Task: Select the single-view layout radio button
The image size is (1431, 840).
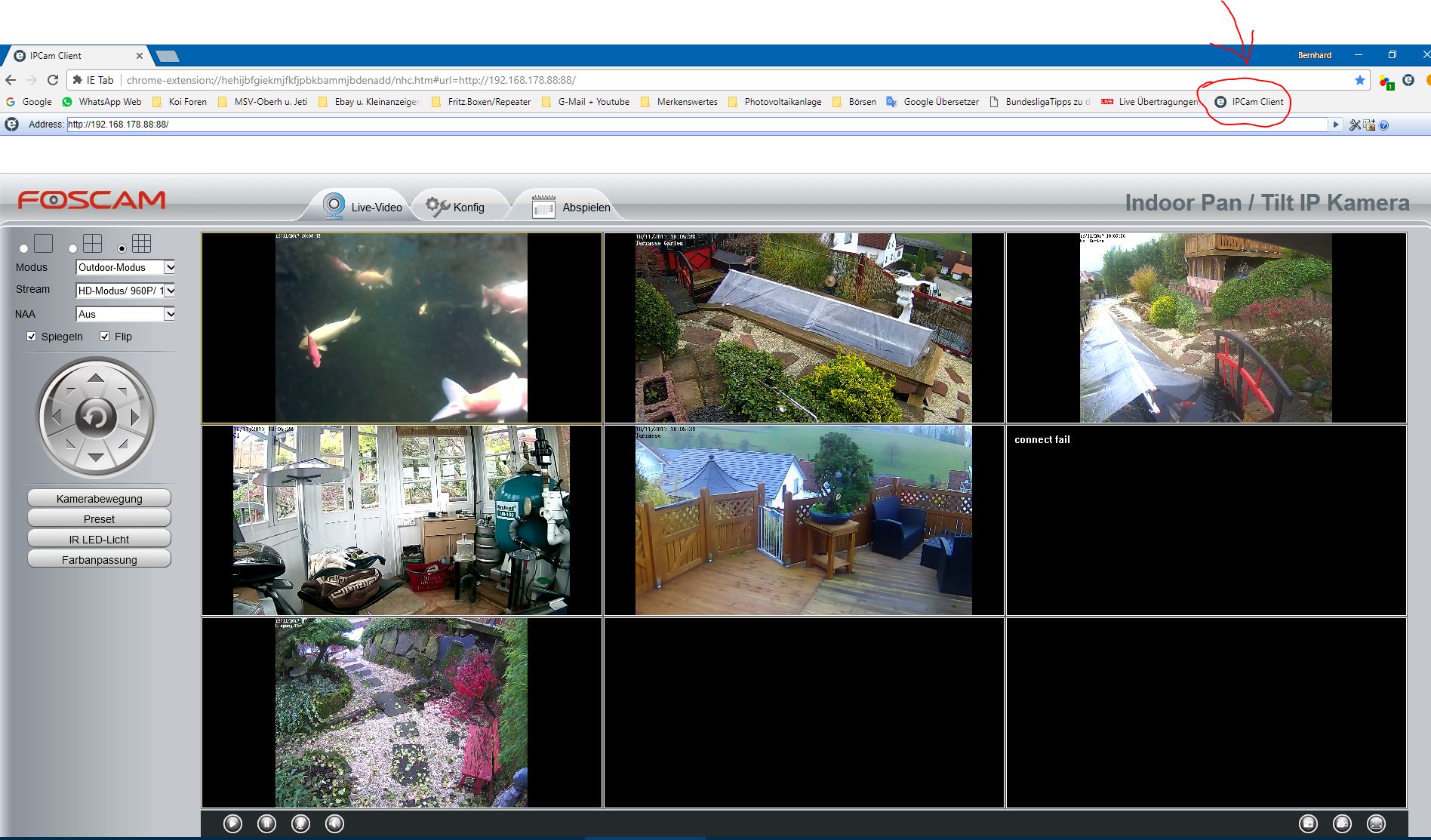Action: 24,248
